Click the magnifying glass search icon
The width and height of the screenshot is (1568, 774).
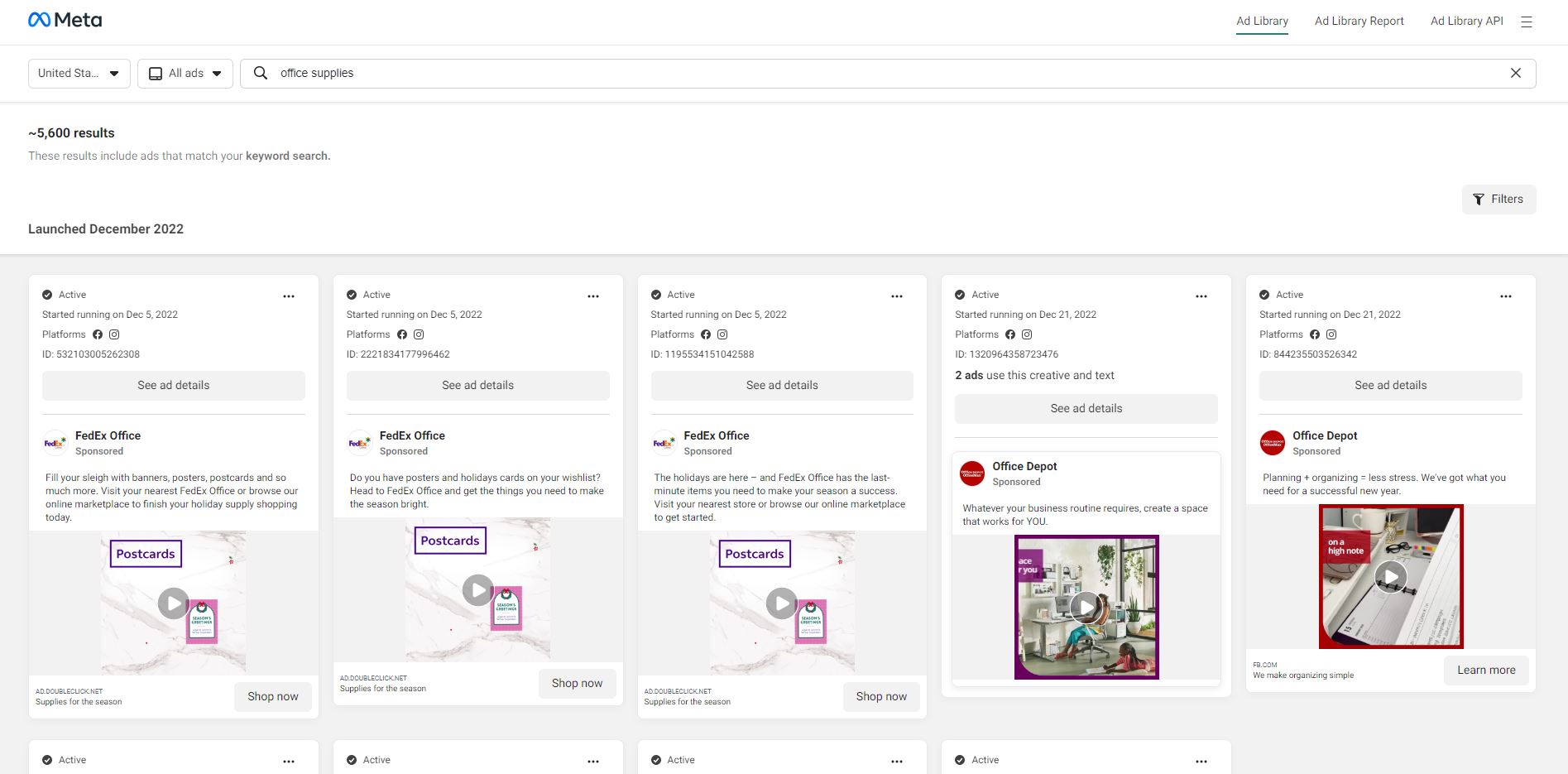pyautogui.click(x=261, y=73)
